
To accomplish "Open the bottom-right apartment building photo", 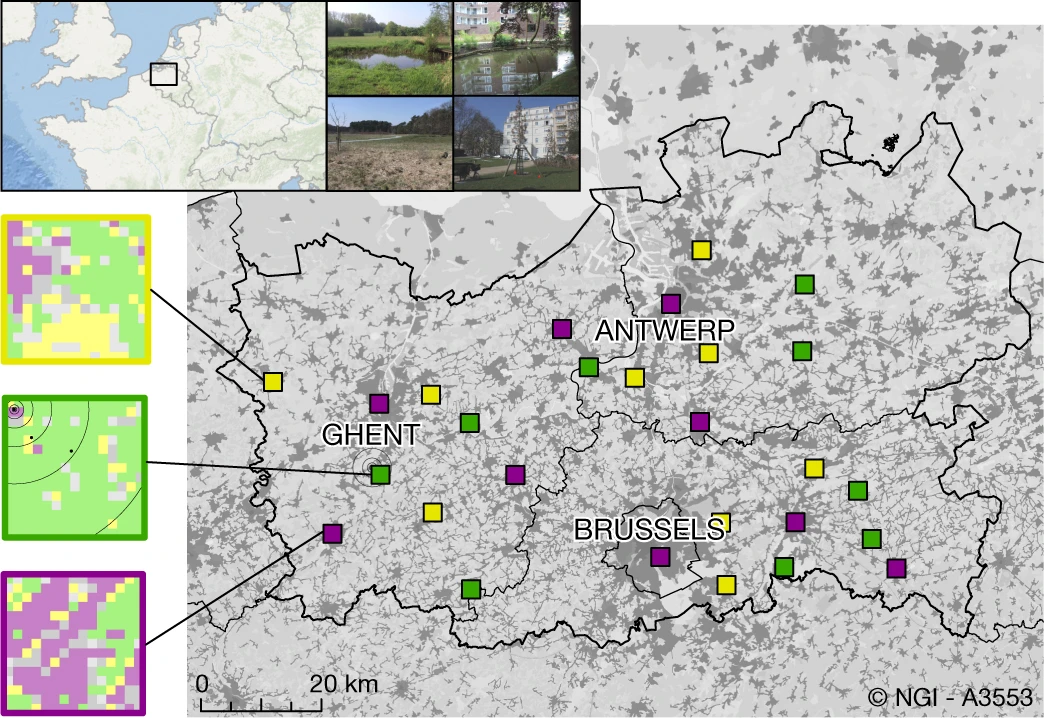I will coord(516,141).
